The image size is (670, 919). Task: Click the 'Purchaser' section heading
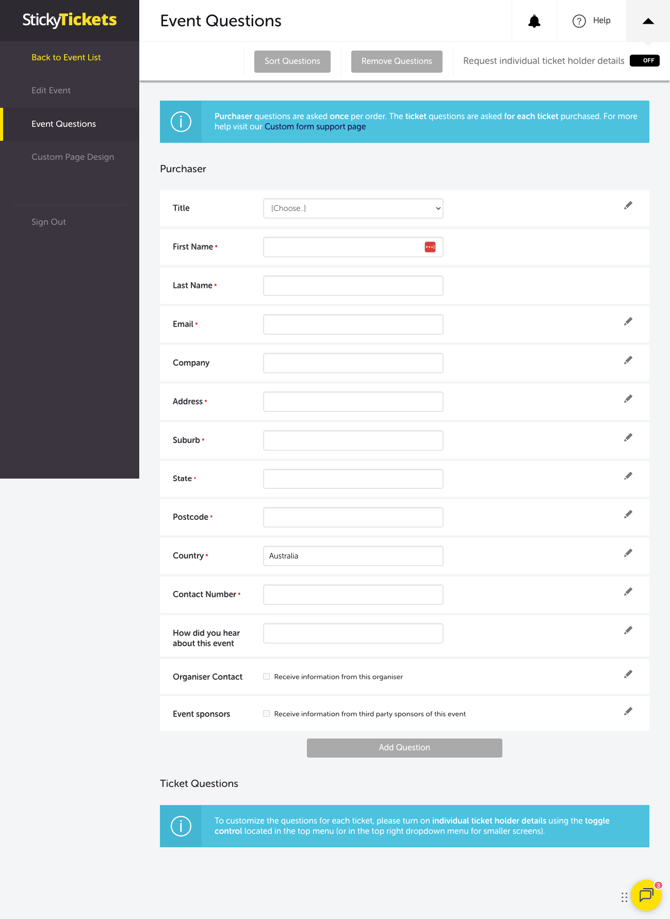tap(183, 169)
